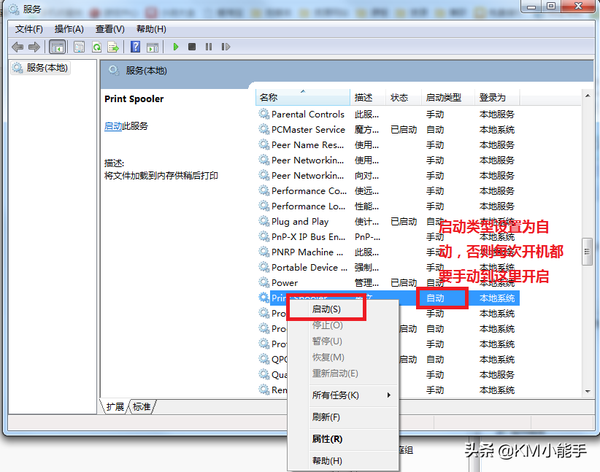Screen dimensions: 600x472
Task: Click the Restart Service toolbar icon
Action: click(x=226, y=47)
